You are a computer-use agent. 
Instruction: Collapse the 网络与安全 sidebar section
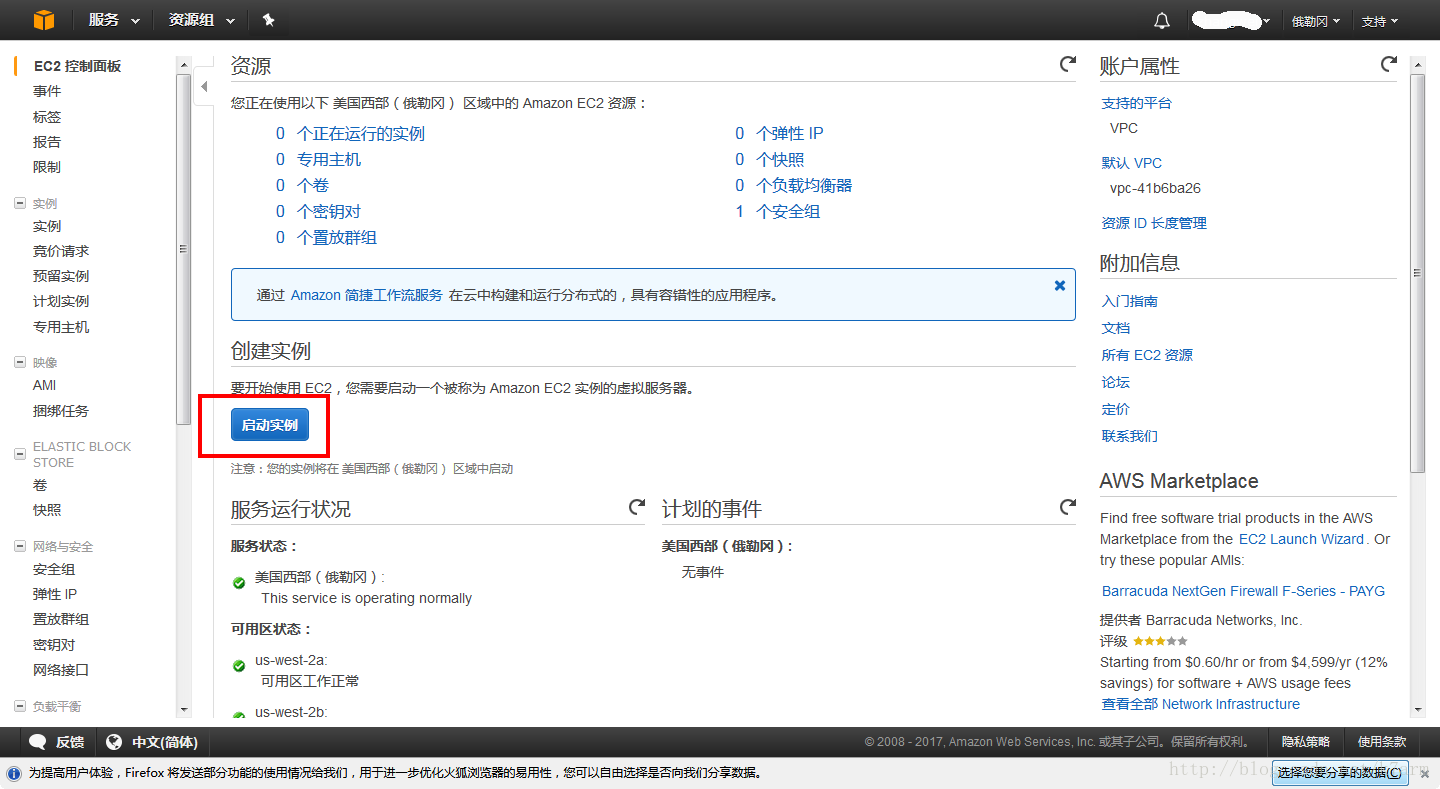pyautogui.click(x=20, y=546)
